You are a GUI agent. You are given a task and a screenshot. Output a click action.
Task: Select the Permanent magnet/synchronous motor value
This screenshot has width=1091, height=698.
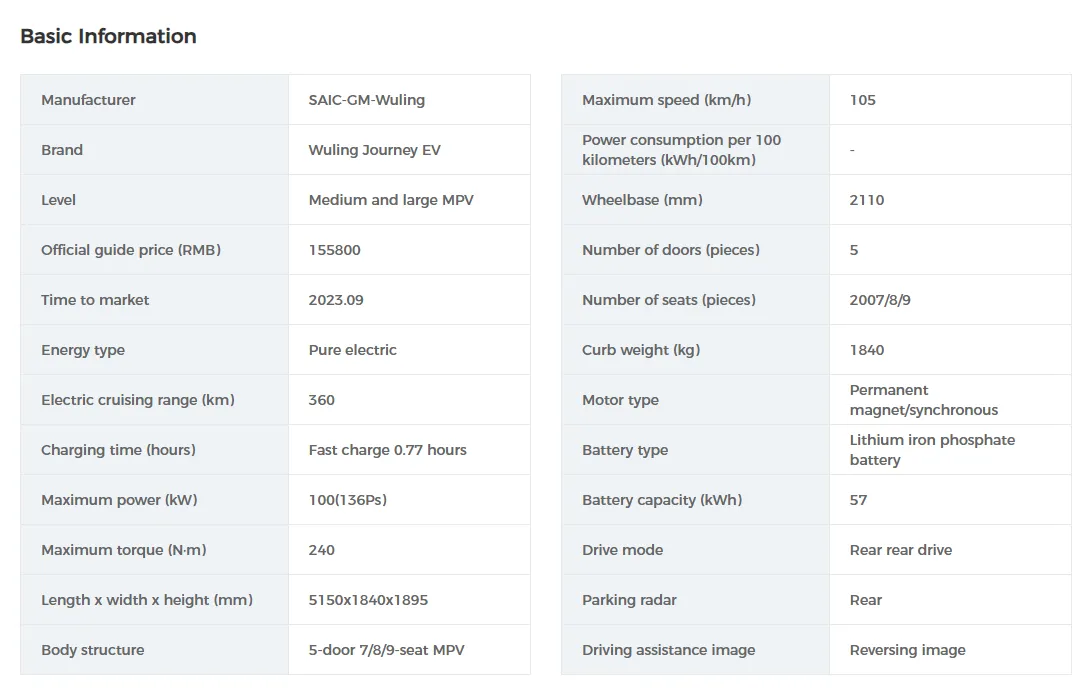pyautogui.click(x=923, y=400)
